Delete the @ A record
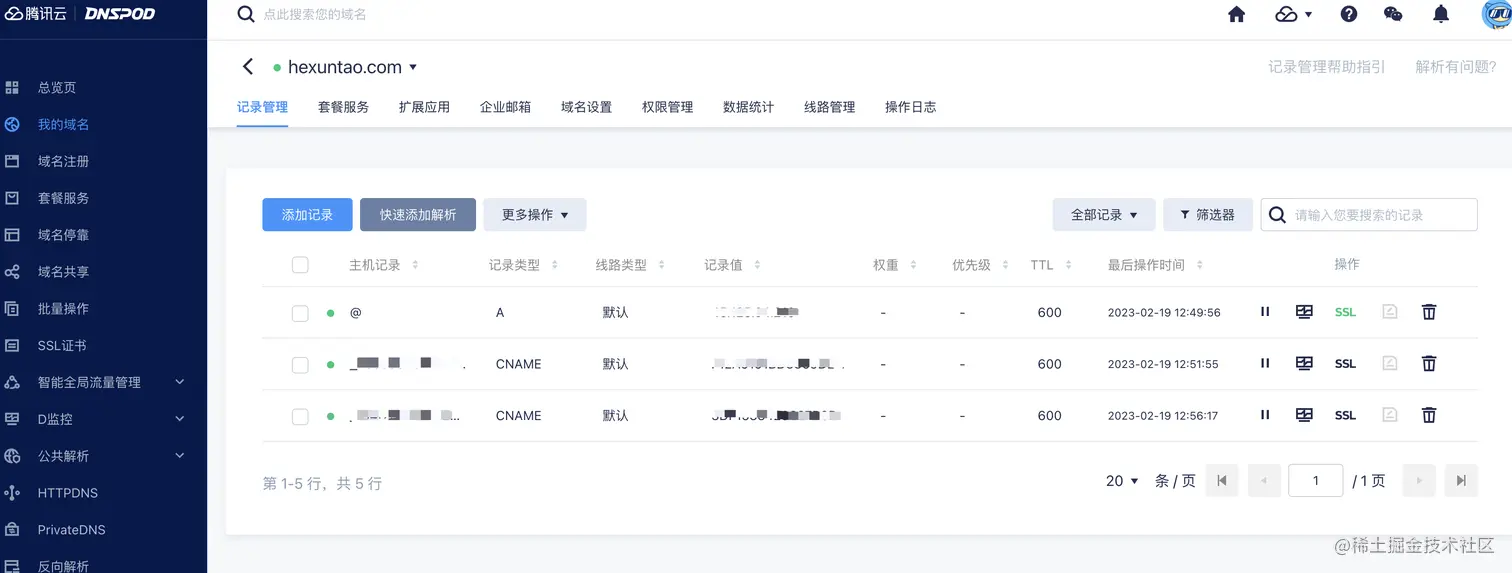 1429,312
